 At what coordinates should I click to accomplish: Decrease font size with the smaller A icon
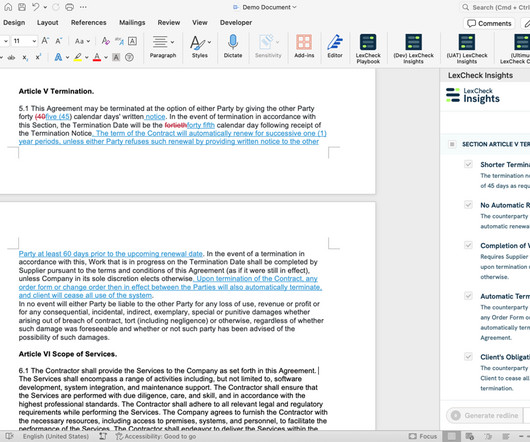click(x=58, y=41)
